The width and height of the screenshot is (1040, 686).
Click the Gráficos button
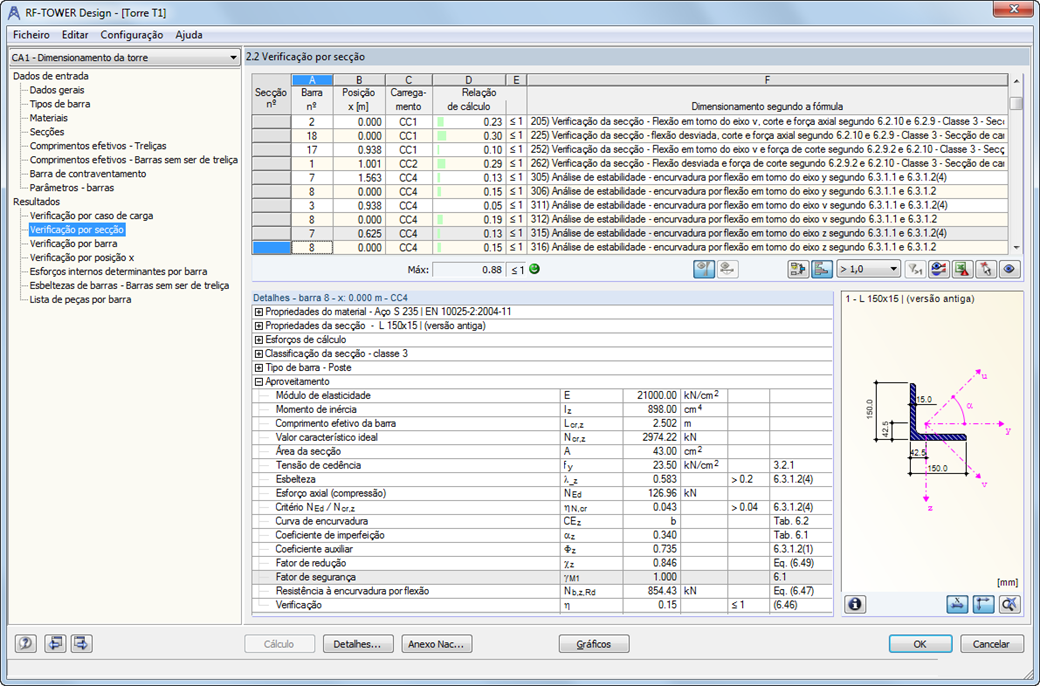tap(594, 644)
